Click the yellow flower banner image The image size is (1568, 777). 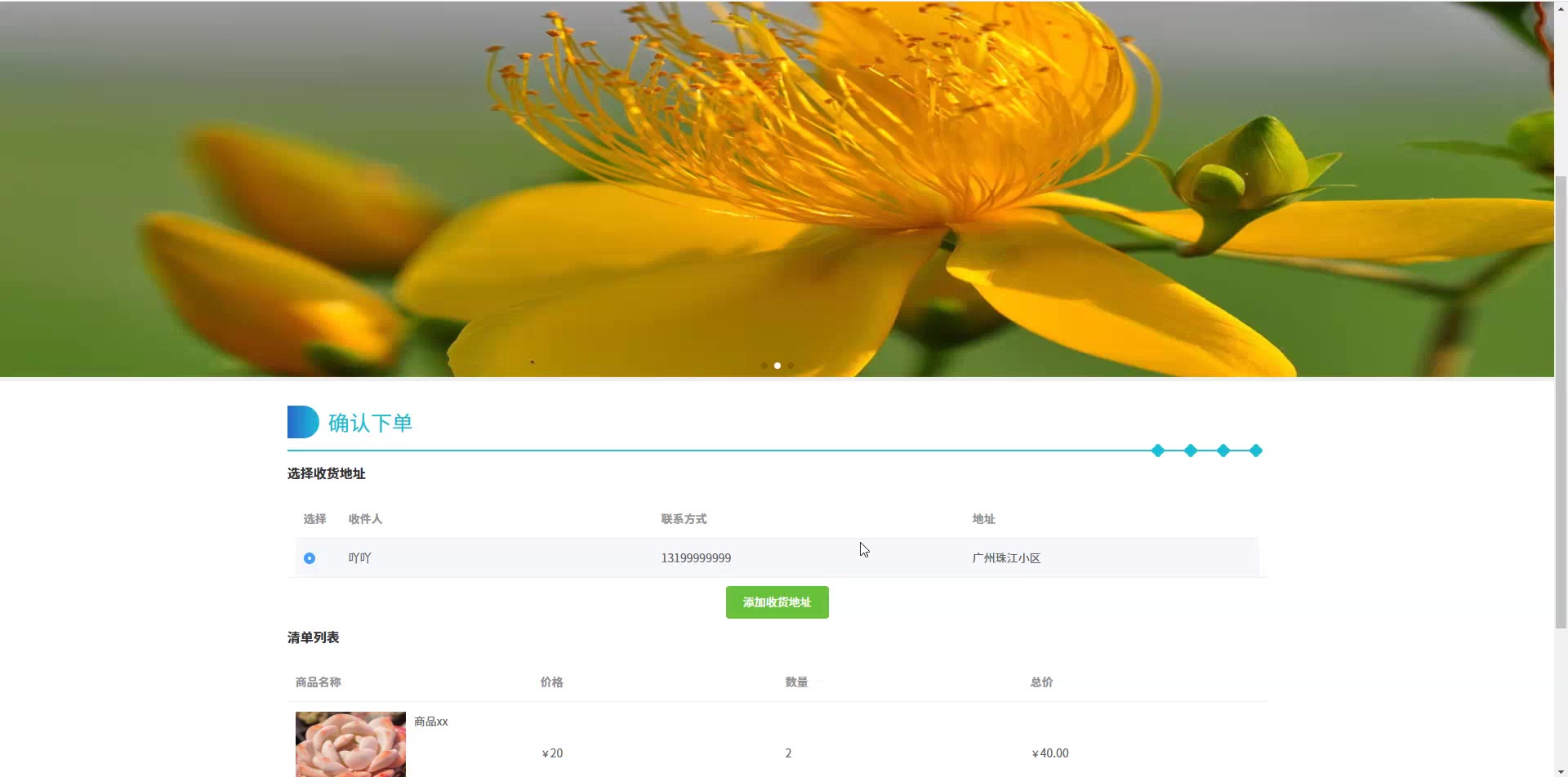point(777,189)
